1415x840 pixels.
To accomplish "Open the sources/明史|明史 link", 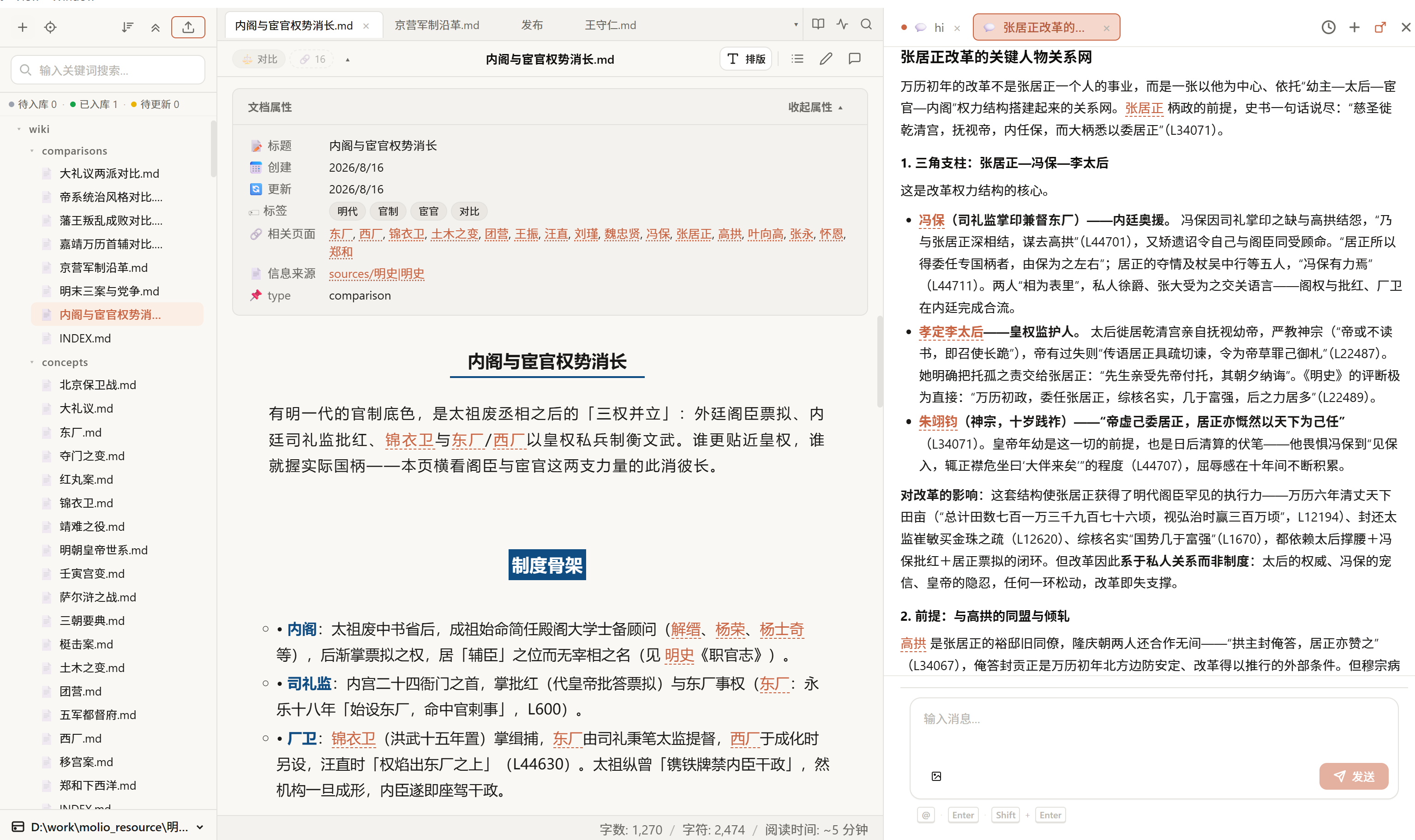I will 377,273.
